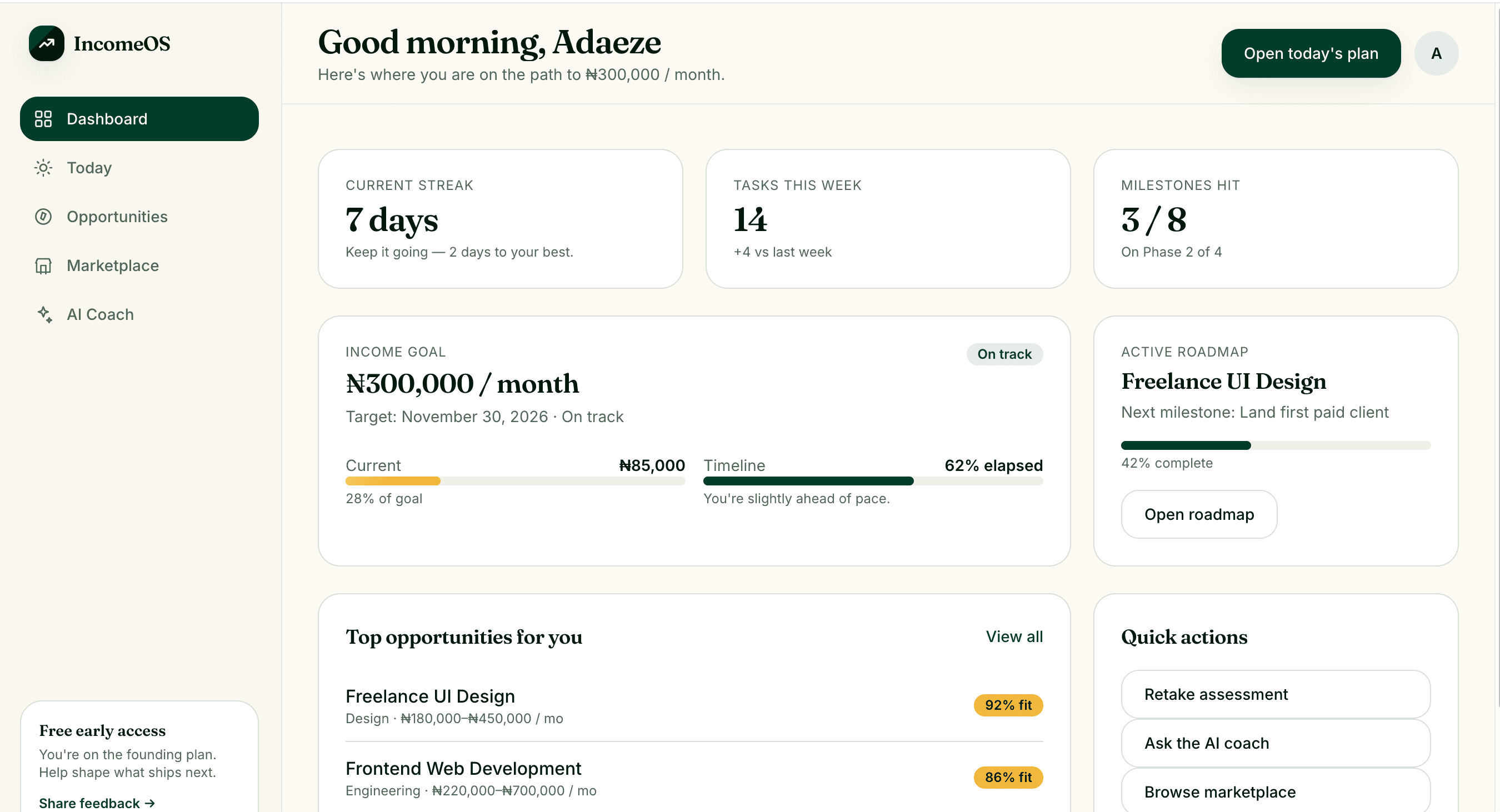Screen dimensions: 1500x812
Task: Open the Freelance UI Design opportunity row
Action: 694,705
